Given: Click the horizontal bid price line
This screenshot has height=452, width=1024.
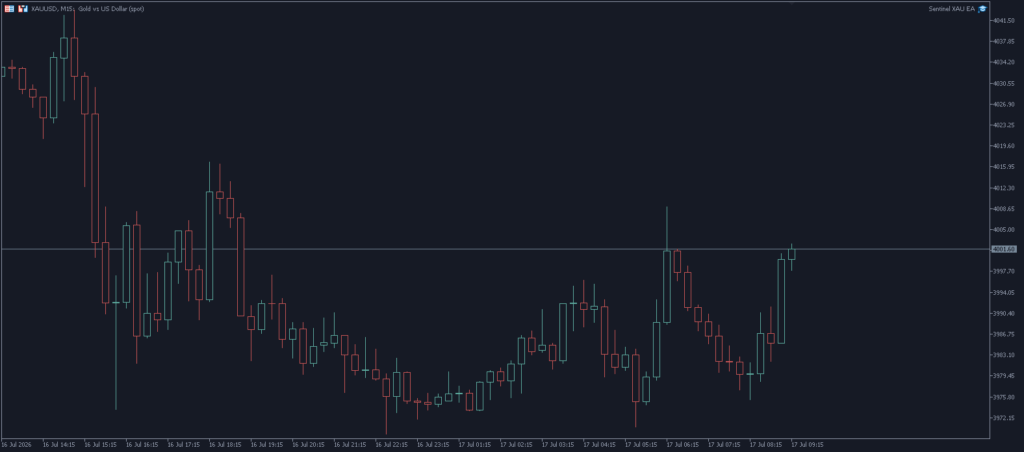Looking at the screenshot, I should click(x=495, y=250).
